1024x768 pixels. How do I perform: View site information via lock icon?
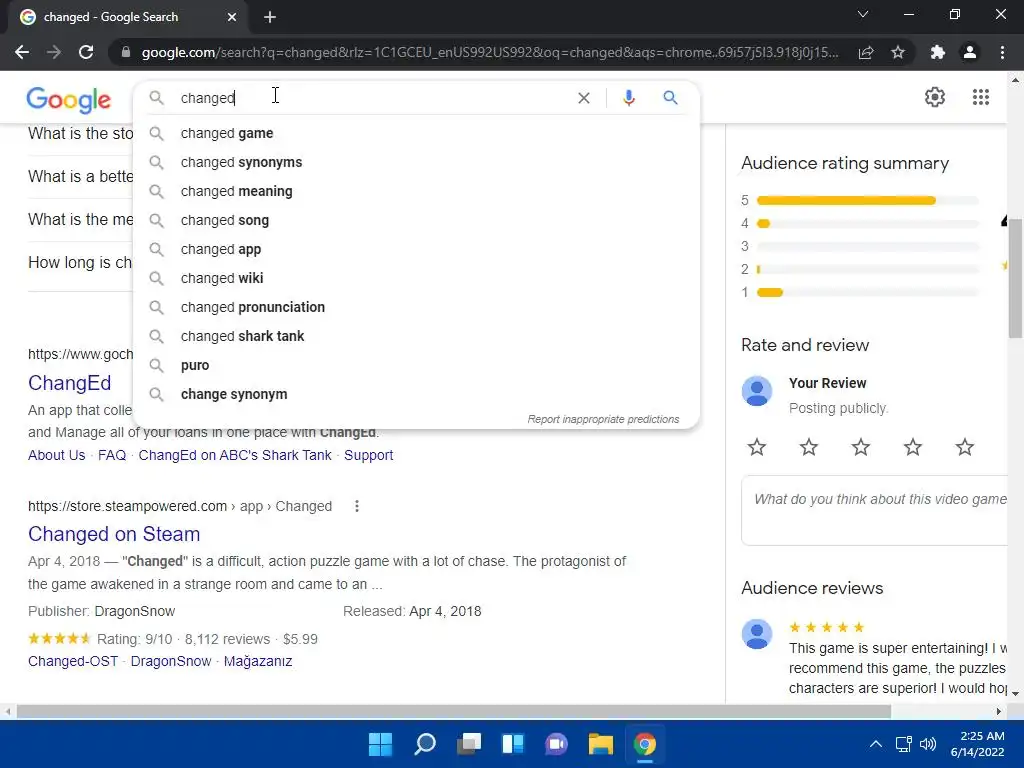126,52
